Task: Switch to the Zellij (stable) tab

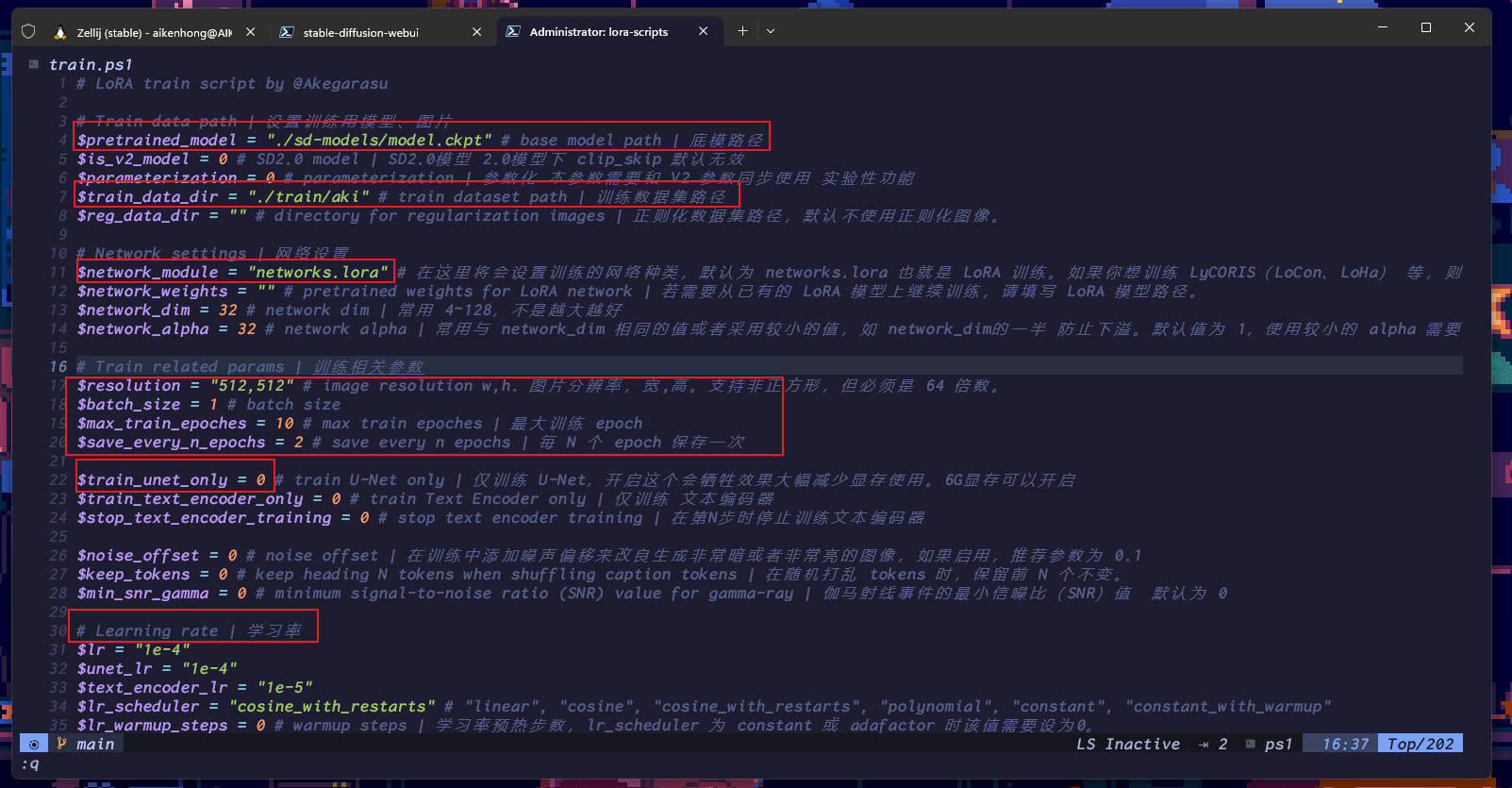Action: pos(155,32)
